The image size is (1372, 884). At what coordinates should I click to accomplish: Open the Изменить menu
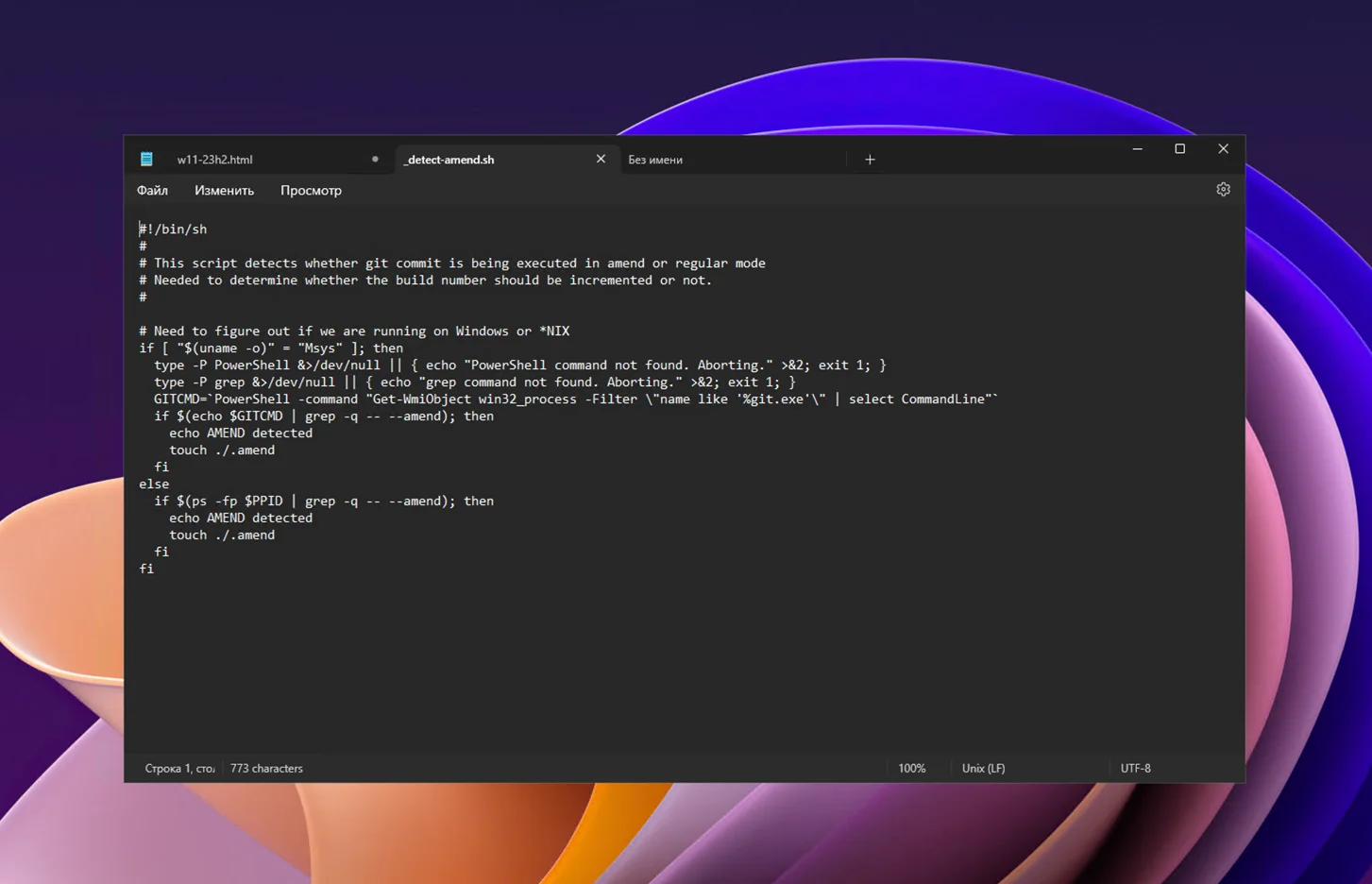coord(224,191)
